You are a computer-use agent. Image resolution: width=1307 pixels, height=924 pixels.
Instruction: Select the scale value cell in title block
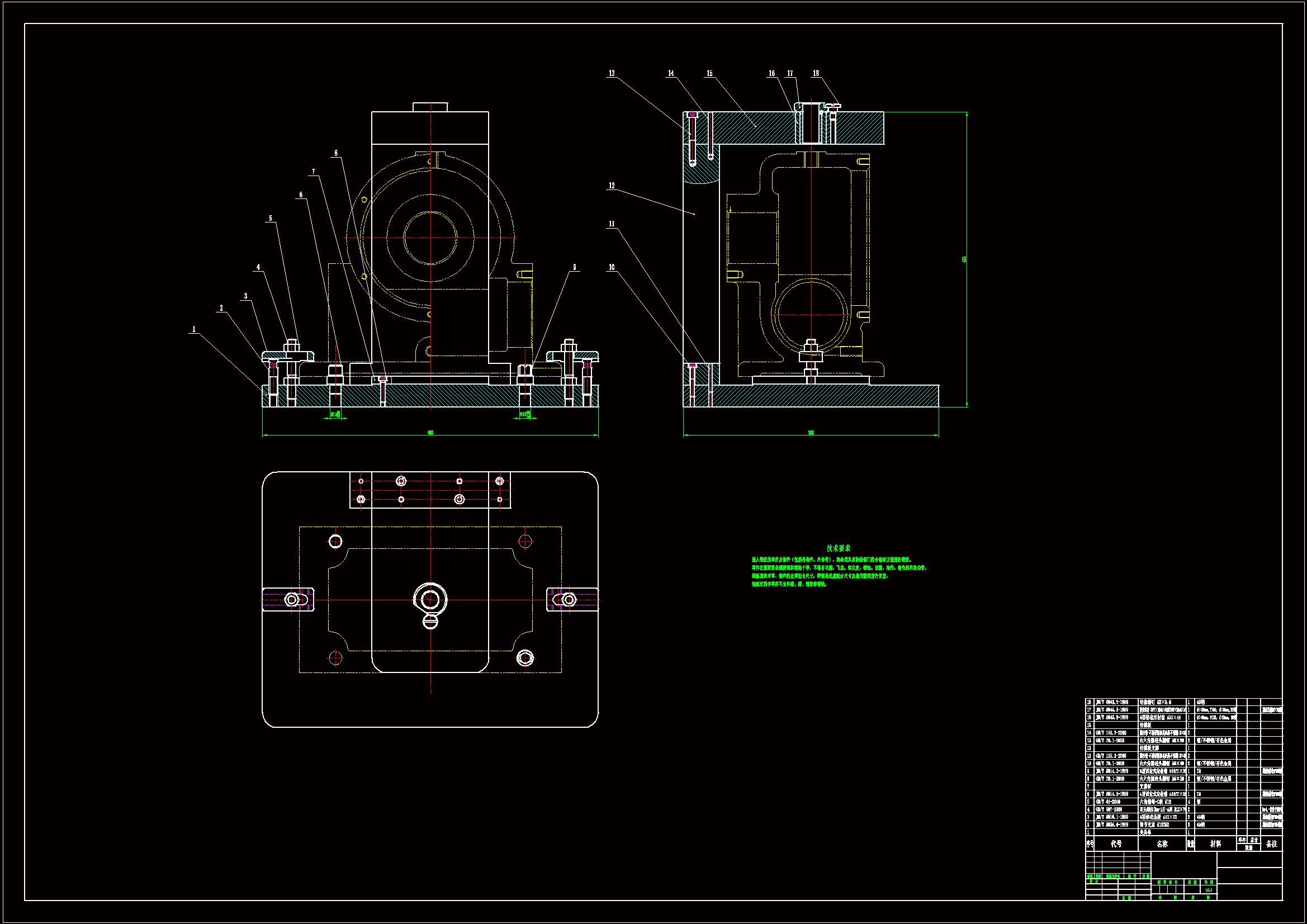coord(1209,889)
